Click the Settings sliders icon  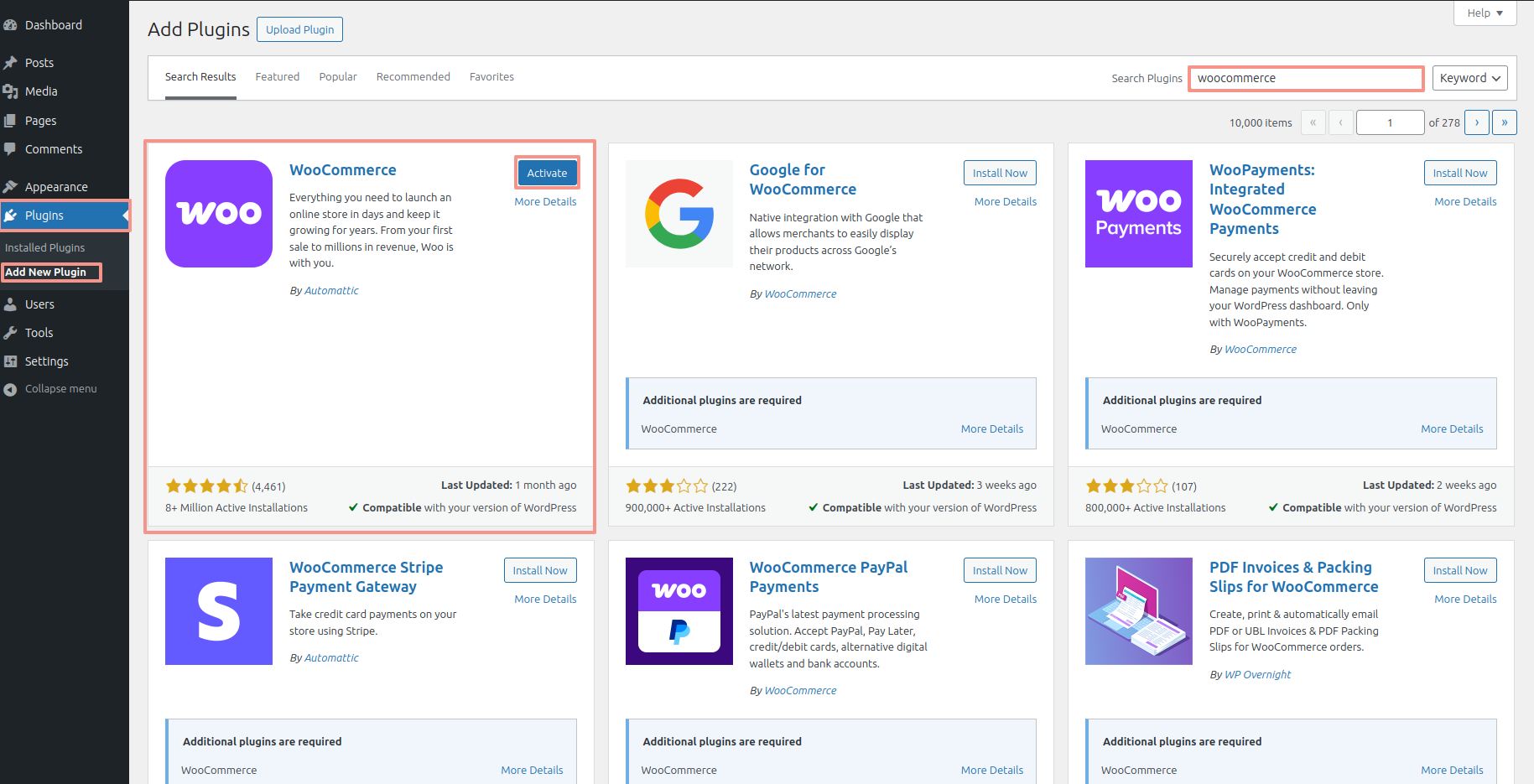tap(10, 361)
